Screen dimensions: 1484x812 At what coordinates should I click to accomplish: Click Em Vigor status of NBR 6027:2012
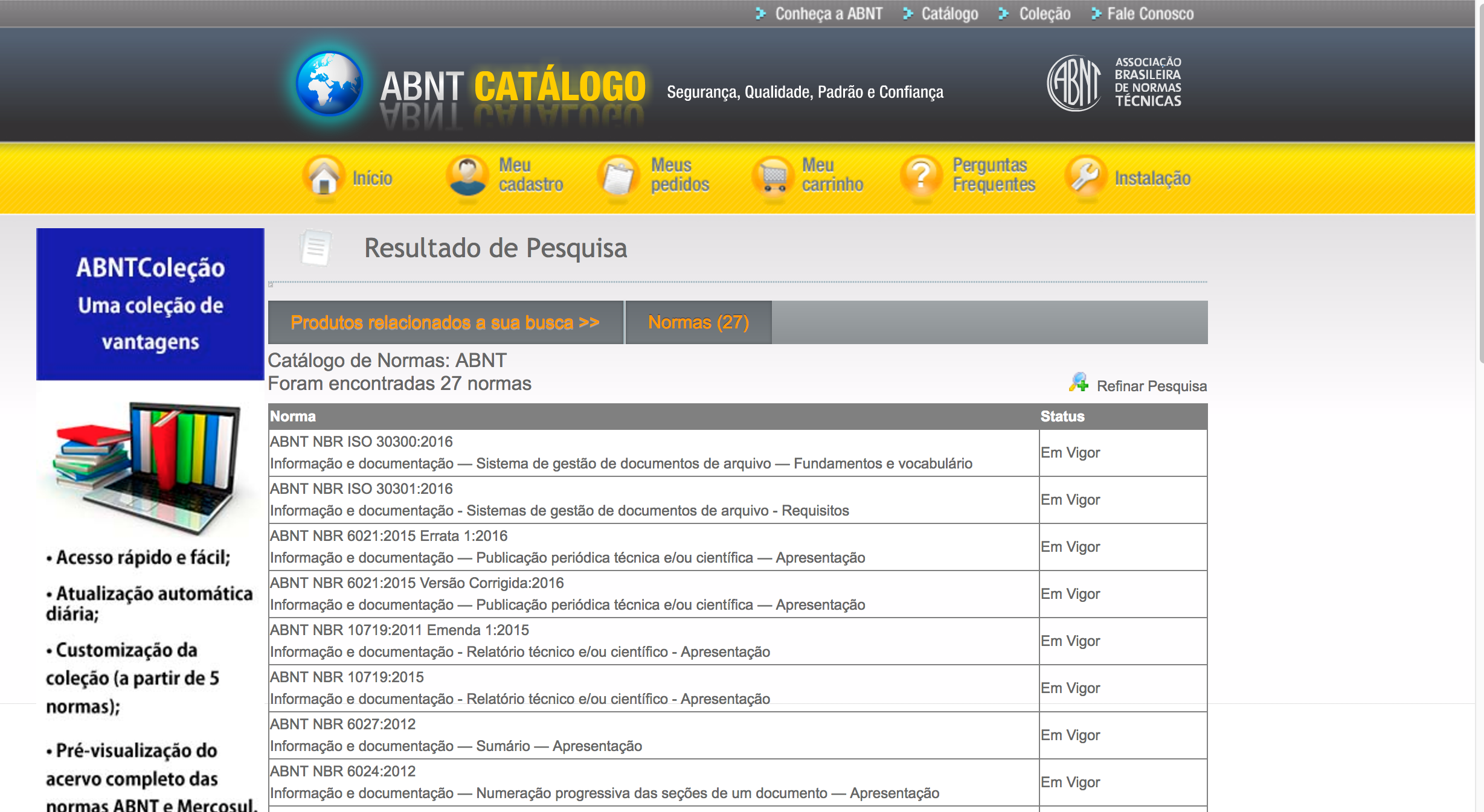click(x=1070, y=735)
